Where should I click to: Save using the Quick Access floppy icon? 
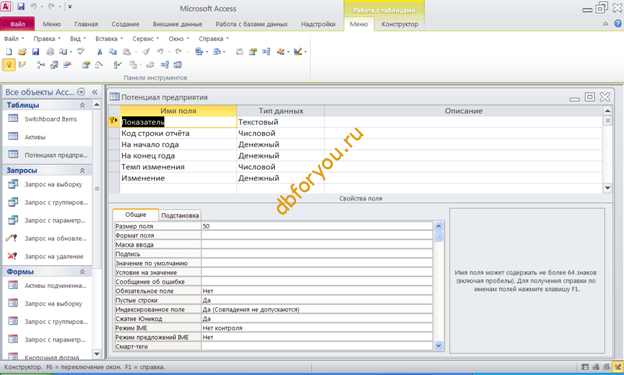click(x=21, y=6)
